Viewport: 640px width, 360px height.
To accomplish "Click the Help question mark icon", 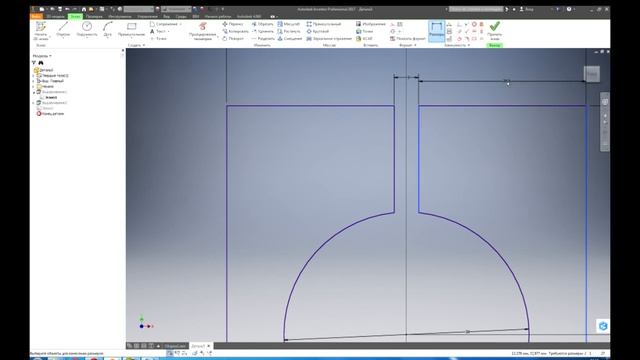I will tap(569, 9).
